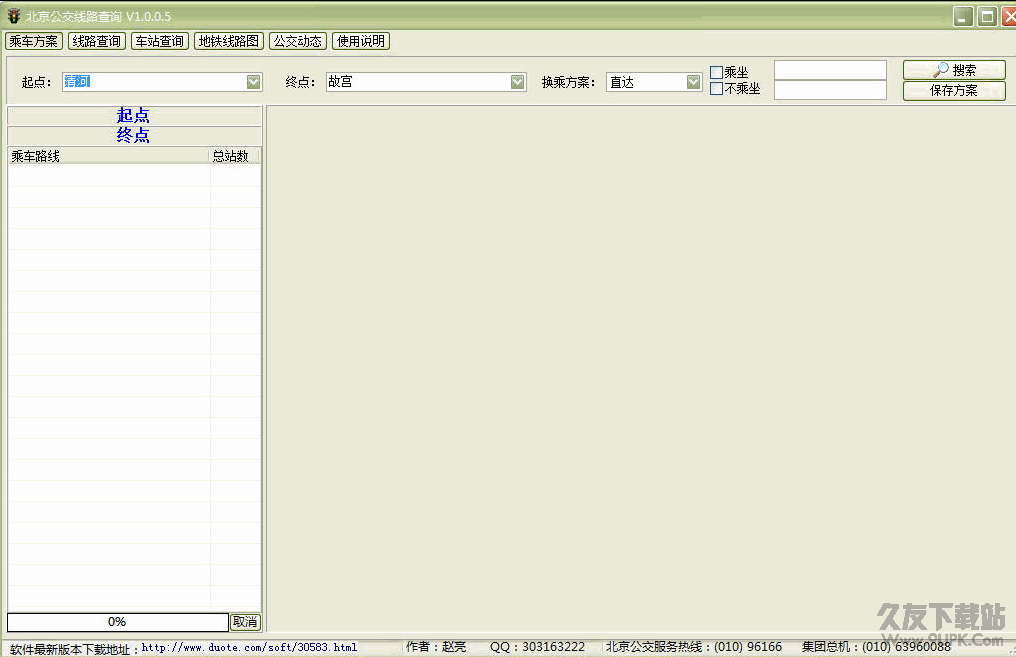The height and width of the screenshot is (657, 1016).
Task: Click 北京公交服务热线 (010) 96166 text
Action: [x=693, y=647]
